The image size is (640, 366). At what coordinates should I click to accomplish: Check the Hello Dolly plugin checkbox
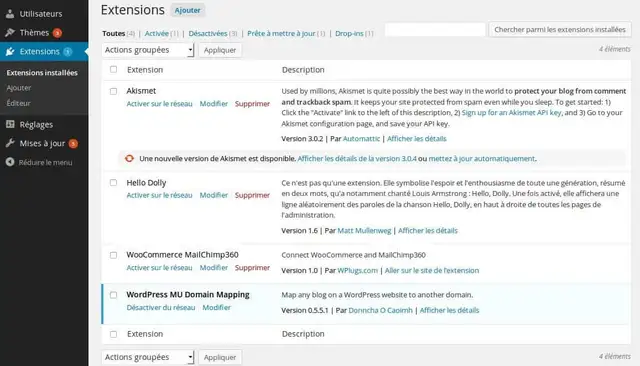(113, 183)
